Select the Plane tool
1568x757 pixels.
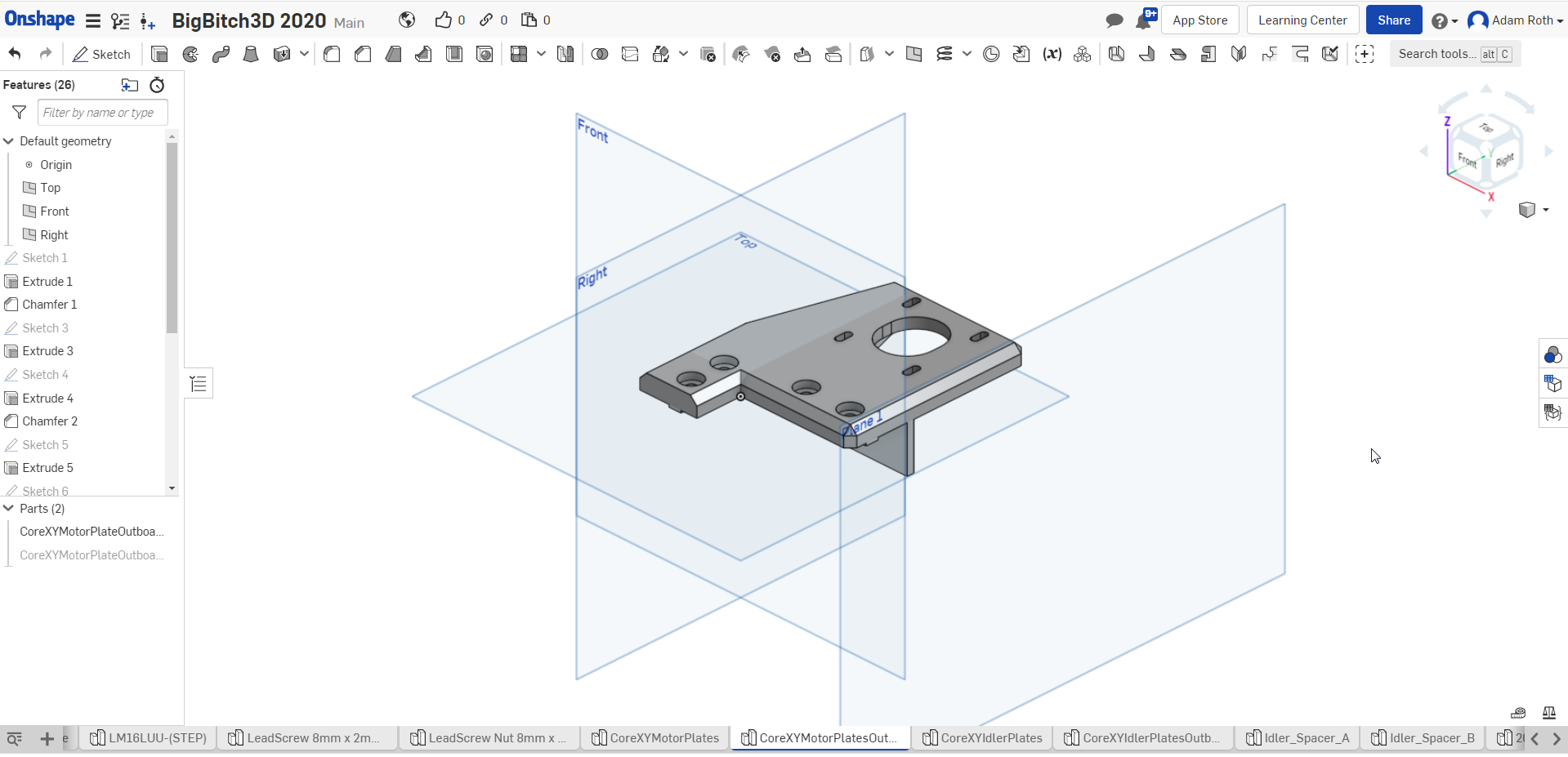click(x=914, y=54)
